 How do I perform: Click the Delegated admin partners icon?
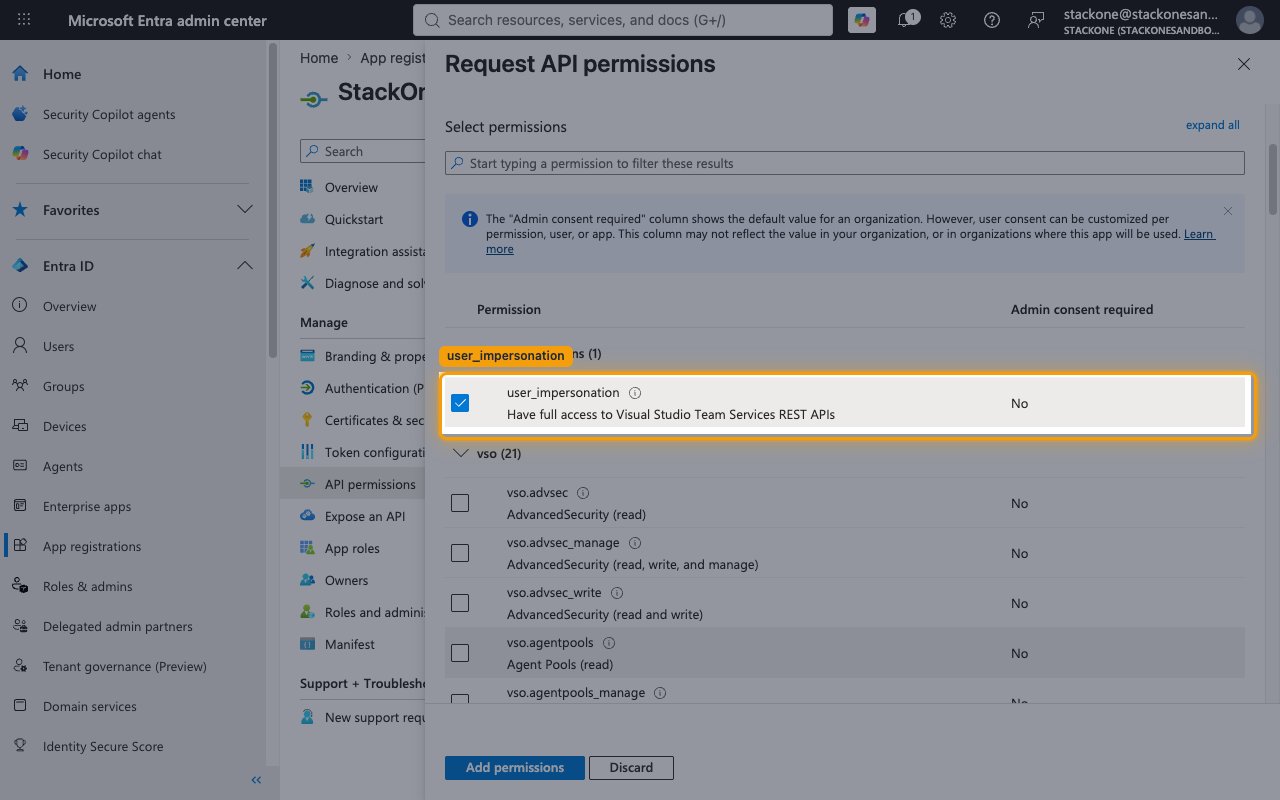[x=20, y=626]
